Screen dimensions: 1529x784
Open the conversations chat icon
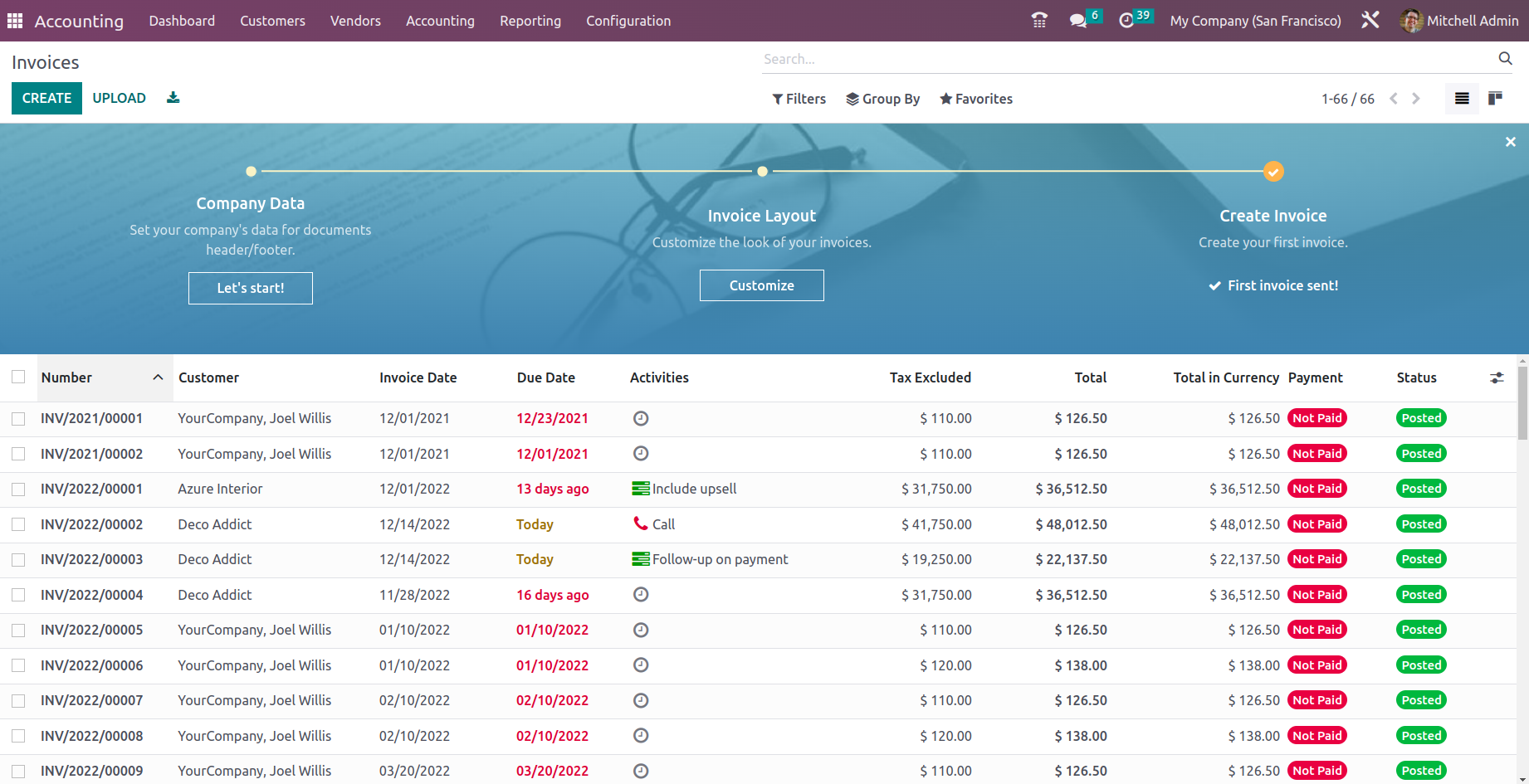1078,21
